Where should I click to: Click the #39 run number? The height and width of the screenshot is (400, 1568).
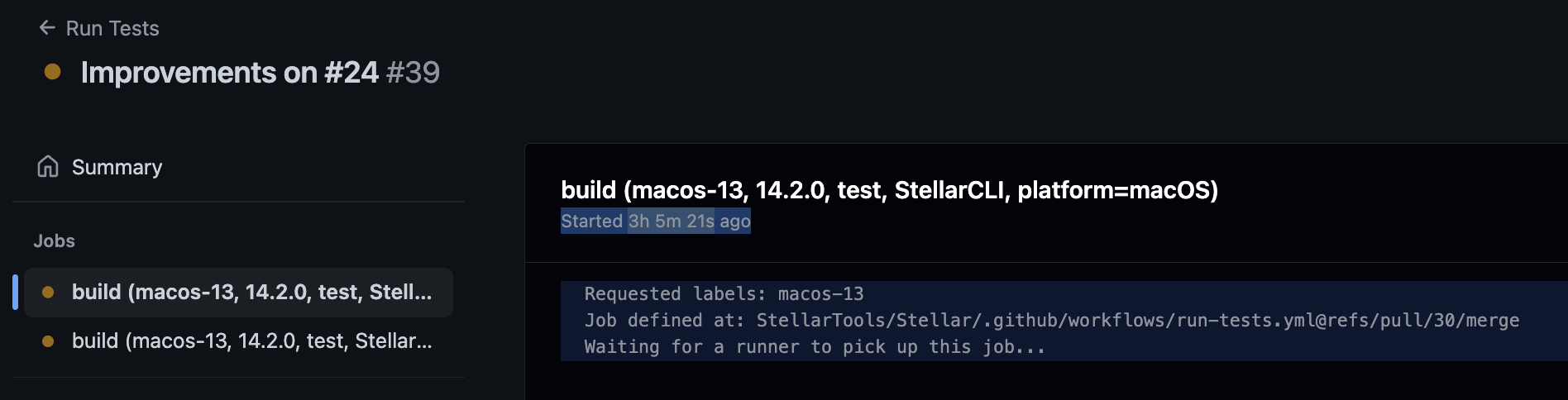413,73
